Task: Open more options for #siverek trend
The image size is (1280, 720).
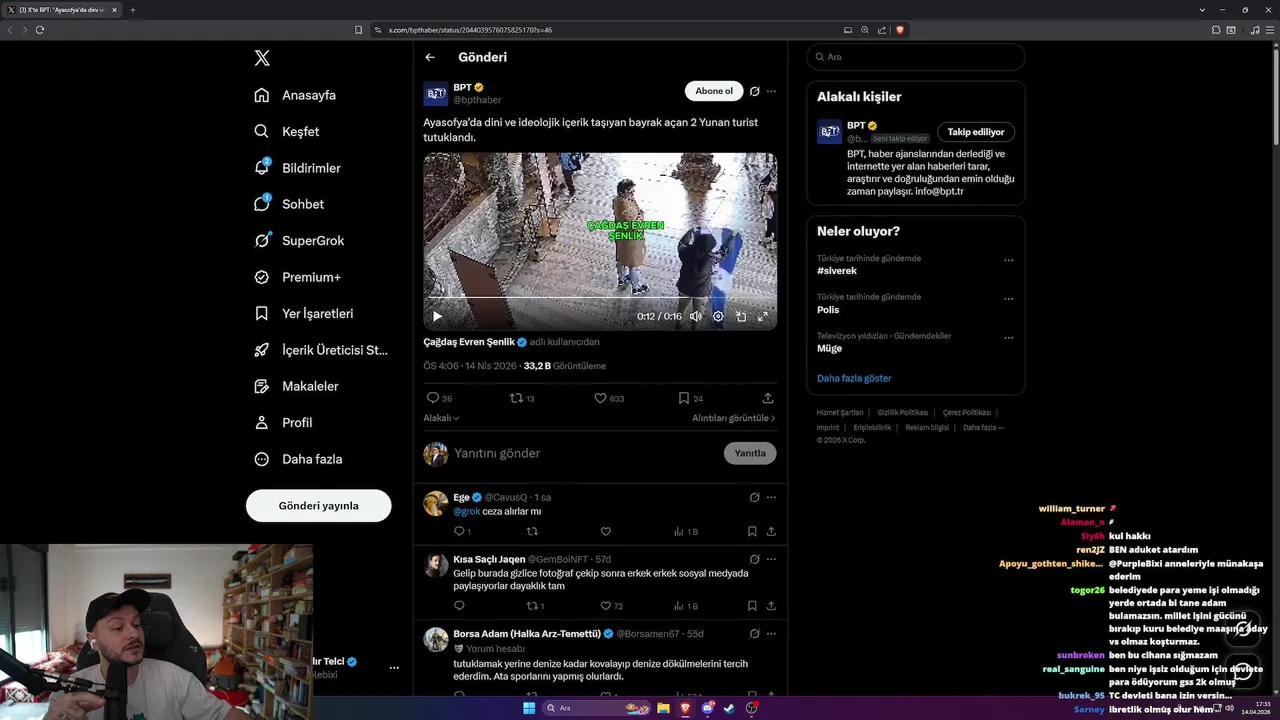Action: [x=1009, y=260]
